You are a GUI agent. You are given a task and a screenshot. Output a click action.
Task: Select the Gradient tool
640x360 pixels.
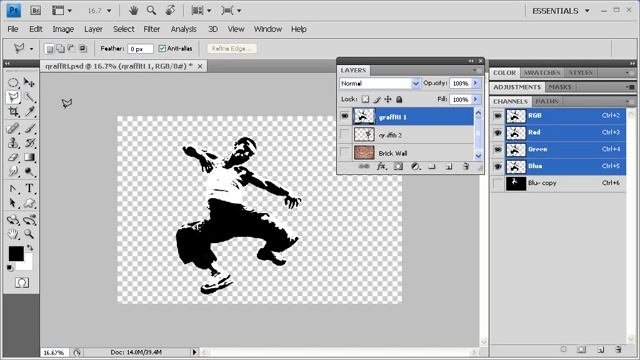click(x=29, y=157)
